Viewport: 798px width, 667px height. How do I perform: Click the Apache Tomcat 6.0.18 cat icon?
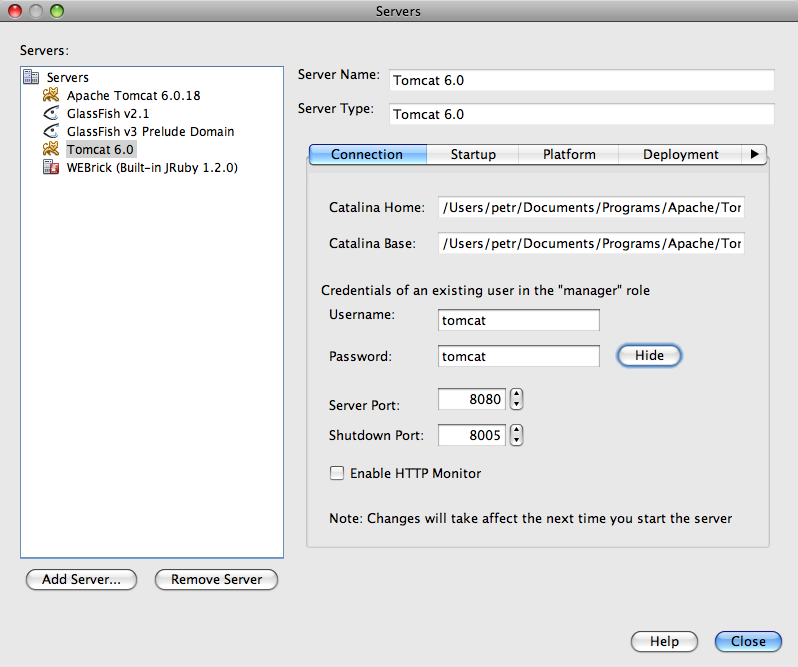50,95
